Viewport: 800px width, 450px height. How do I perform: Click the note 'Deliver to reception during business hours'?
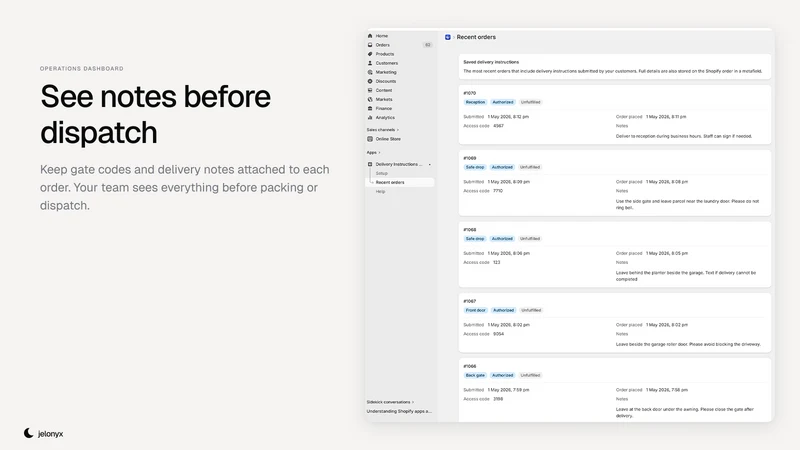coord(684,136)
